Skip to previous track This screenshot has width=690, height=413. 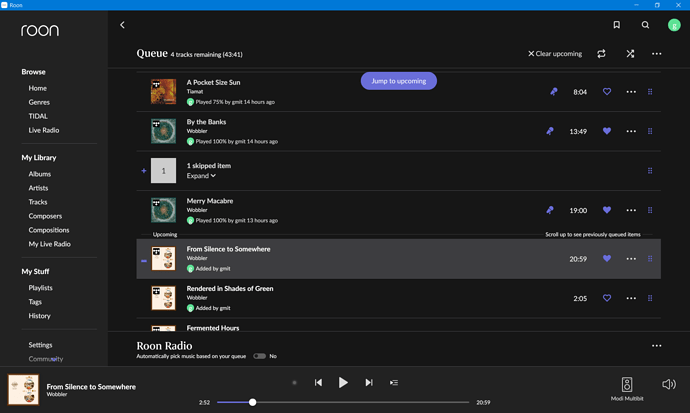[318, 383]
